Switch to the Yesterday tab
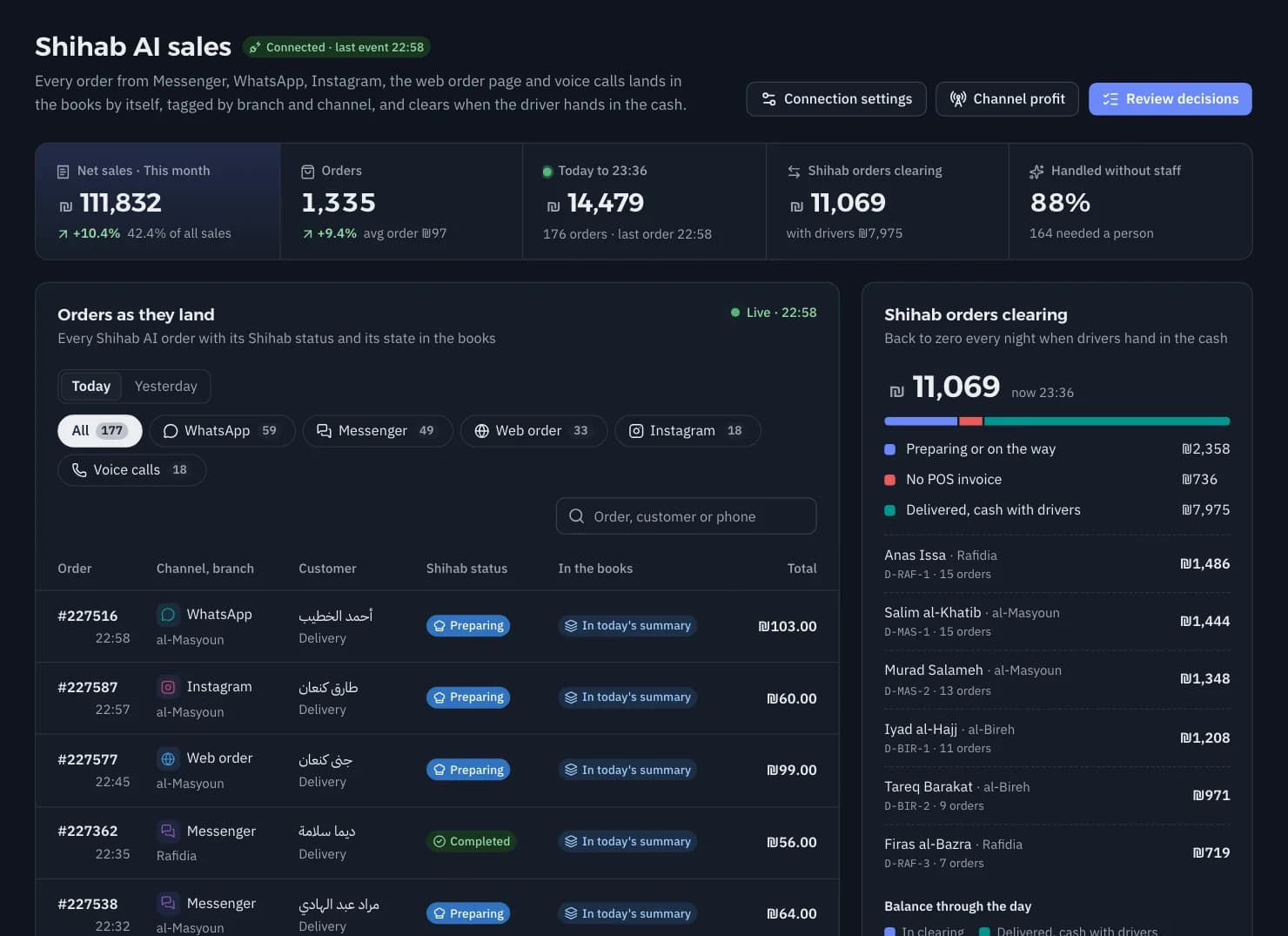The height and width of the screenshot is (936, 1288). [x=166, y=387]
